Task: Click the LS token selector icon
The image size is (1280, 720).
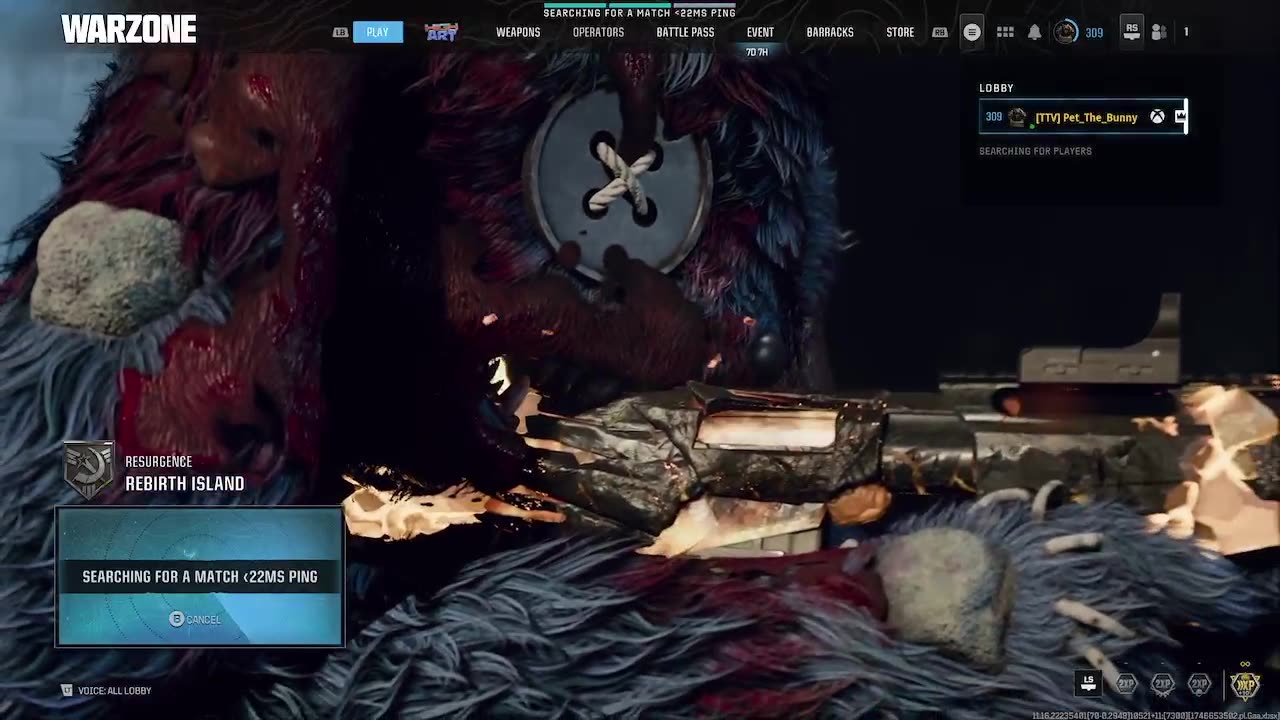Action: coord(1089,683)
